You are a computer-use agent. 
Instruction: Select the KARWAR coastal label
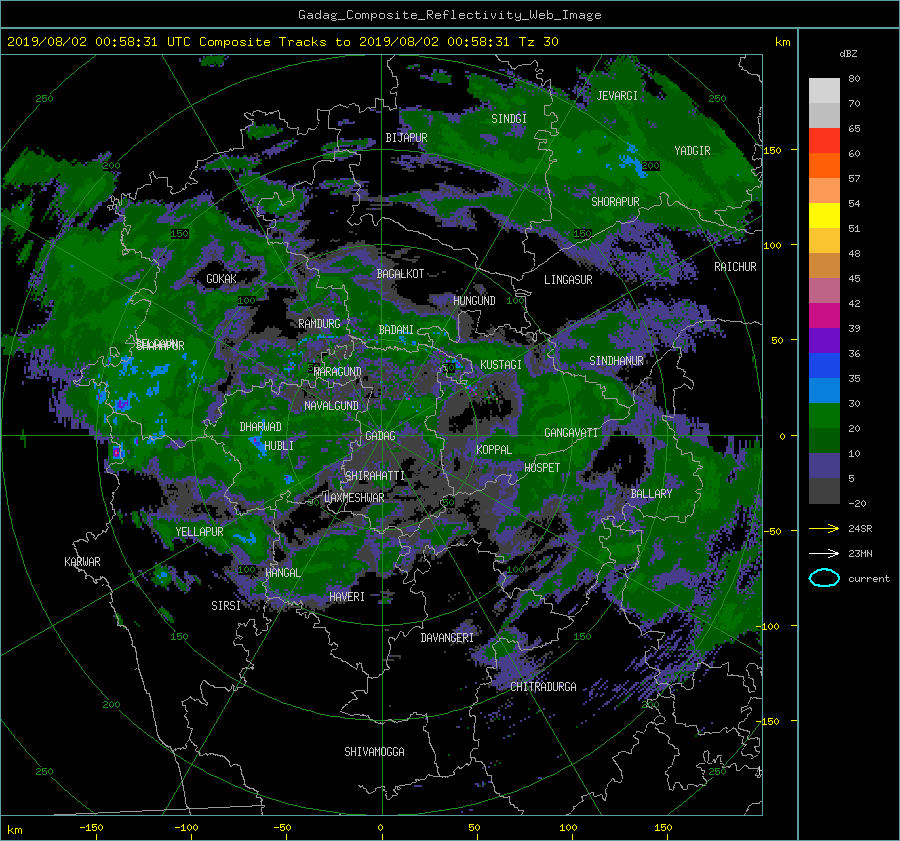point(82,562)
